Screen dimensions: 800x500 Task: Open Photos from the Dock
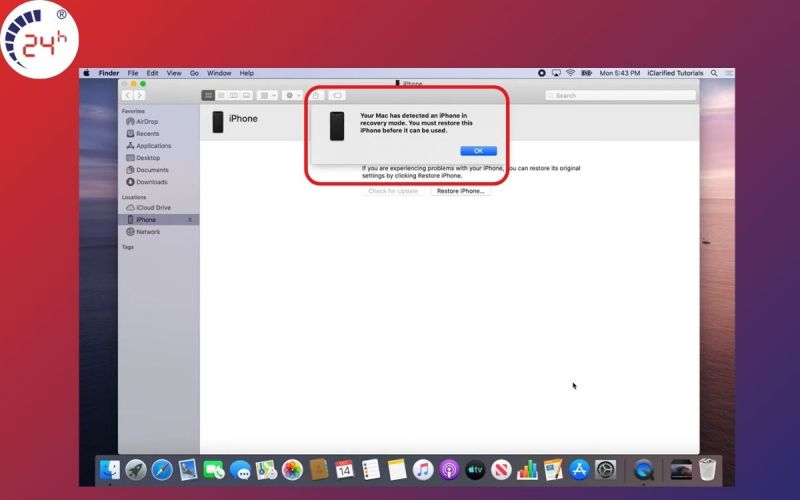pyautogui.click(x=292, y=469)
